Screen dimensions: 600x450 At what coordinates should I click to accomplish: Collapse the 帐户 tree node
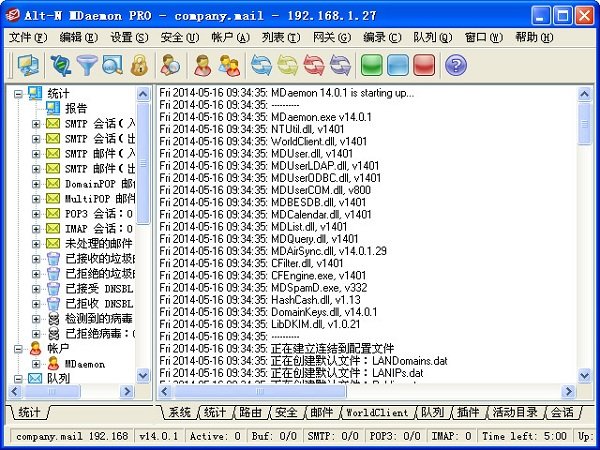[18, 349]
